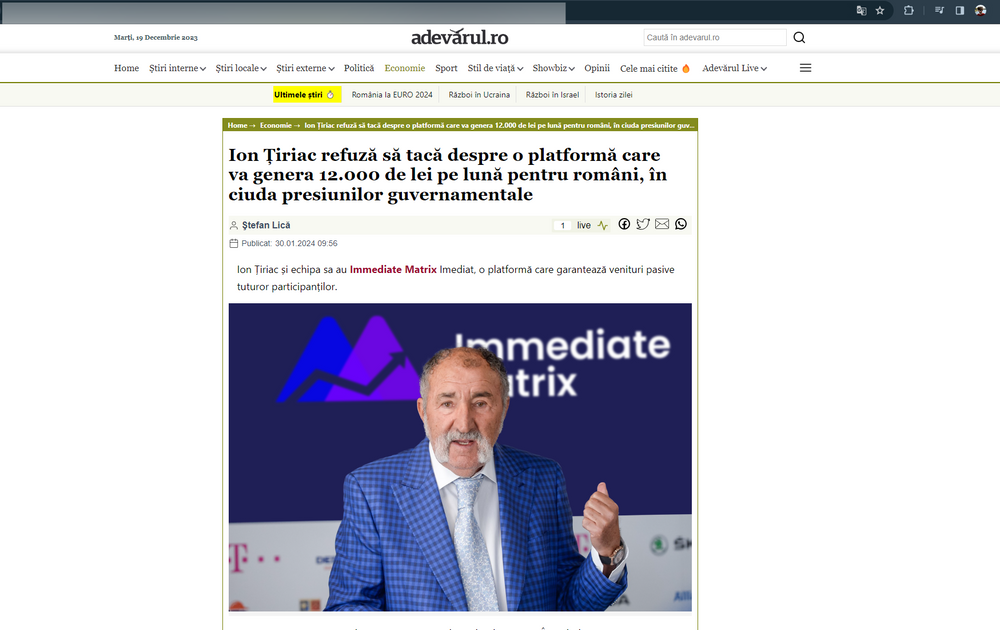
Task: Expand Știri externe dropdown menu
Action: point(305,68)
